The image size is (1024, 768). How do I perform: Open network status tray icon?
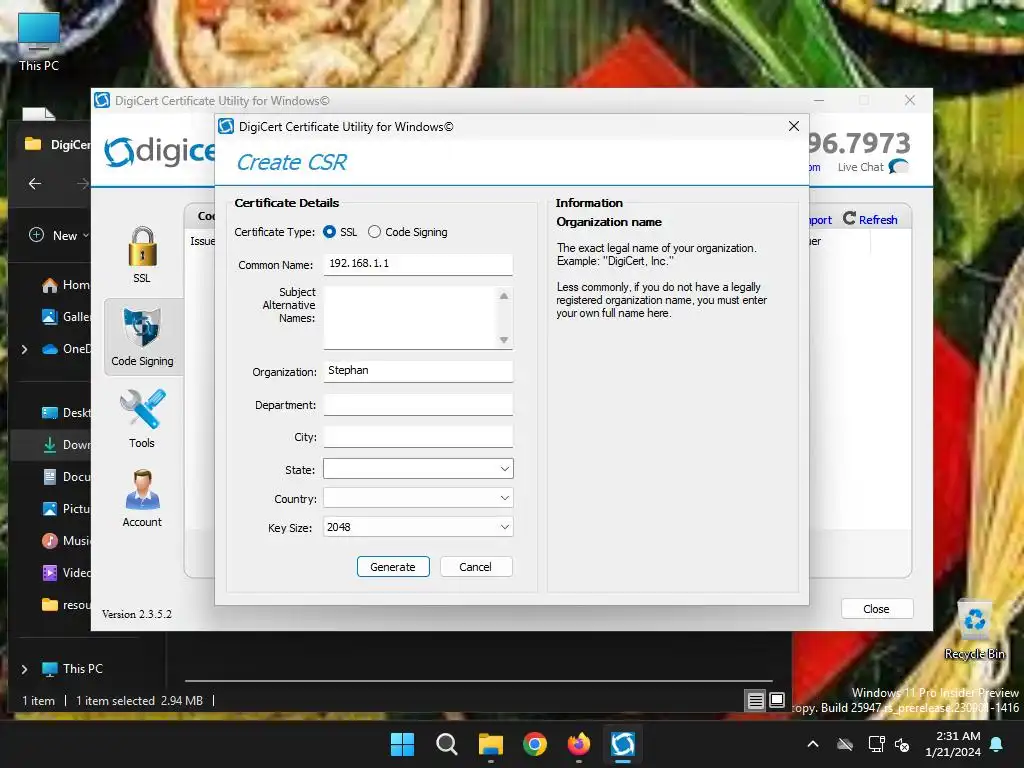pyautogui.click(x=876, y=744)
